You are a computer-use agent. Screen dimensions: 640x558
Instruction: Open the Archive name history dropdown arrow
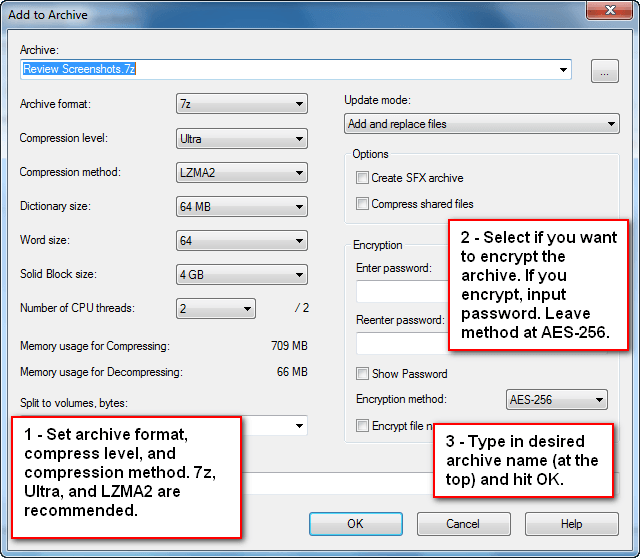[x=563, y=69]
